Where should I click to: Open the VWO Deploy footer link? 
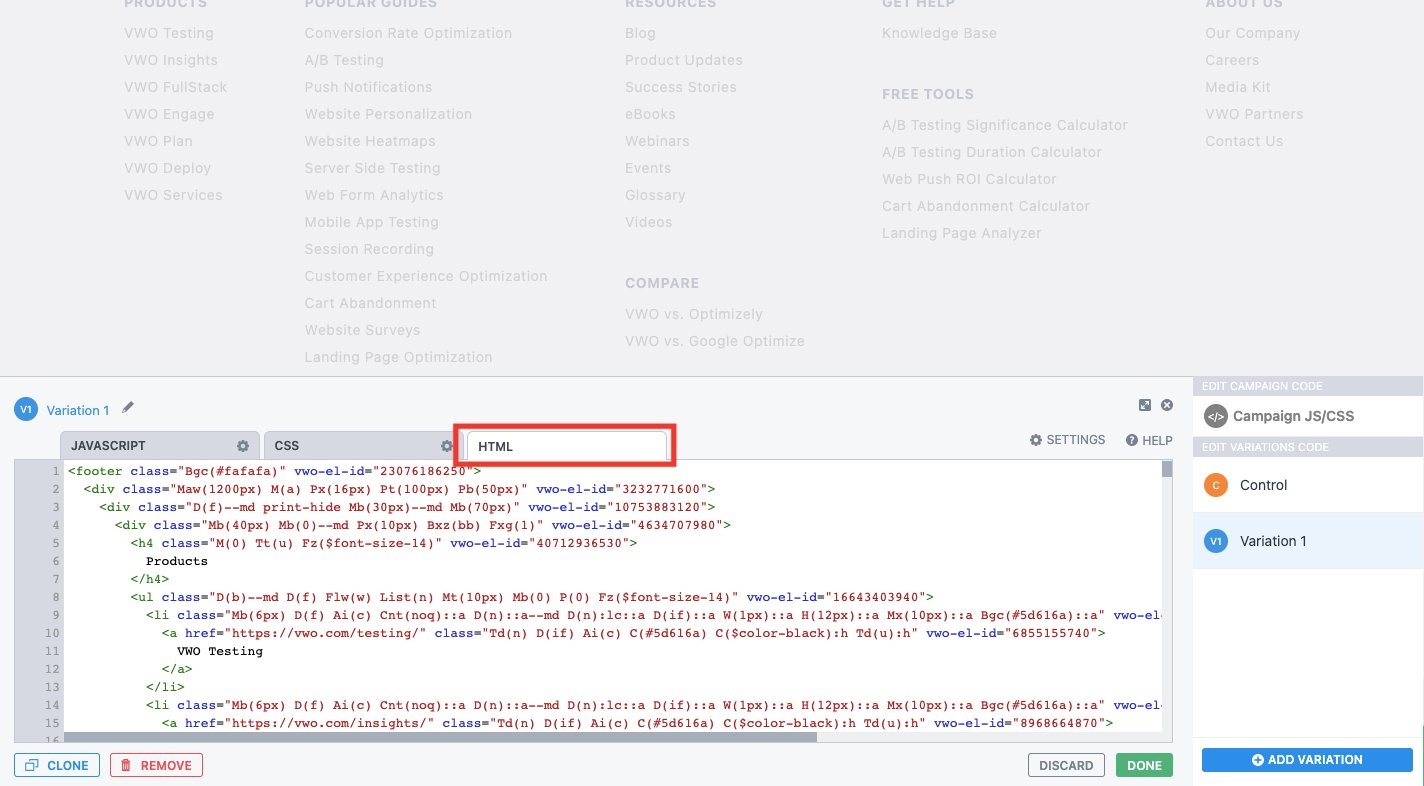167,168
